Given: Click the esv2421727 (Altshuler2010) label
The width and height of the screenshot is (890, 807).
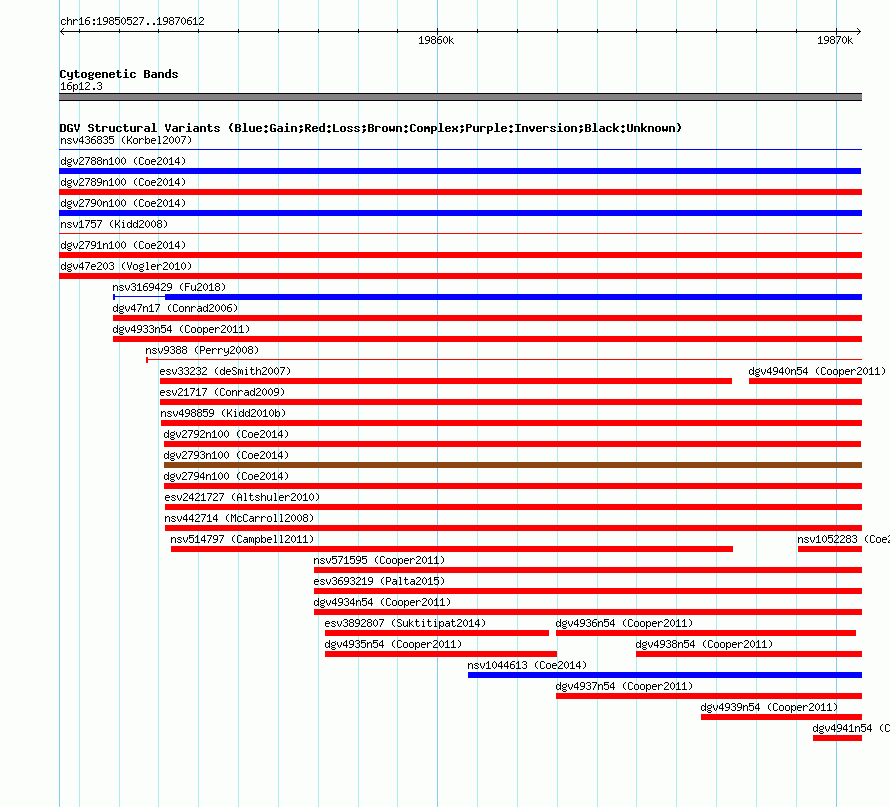Looking at the screenshot, I should pyautogui.click(x=242, y=497).
